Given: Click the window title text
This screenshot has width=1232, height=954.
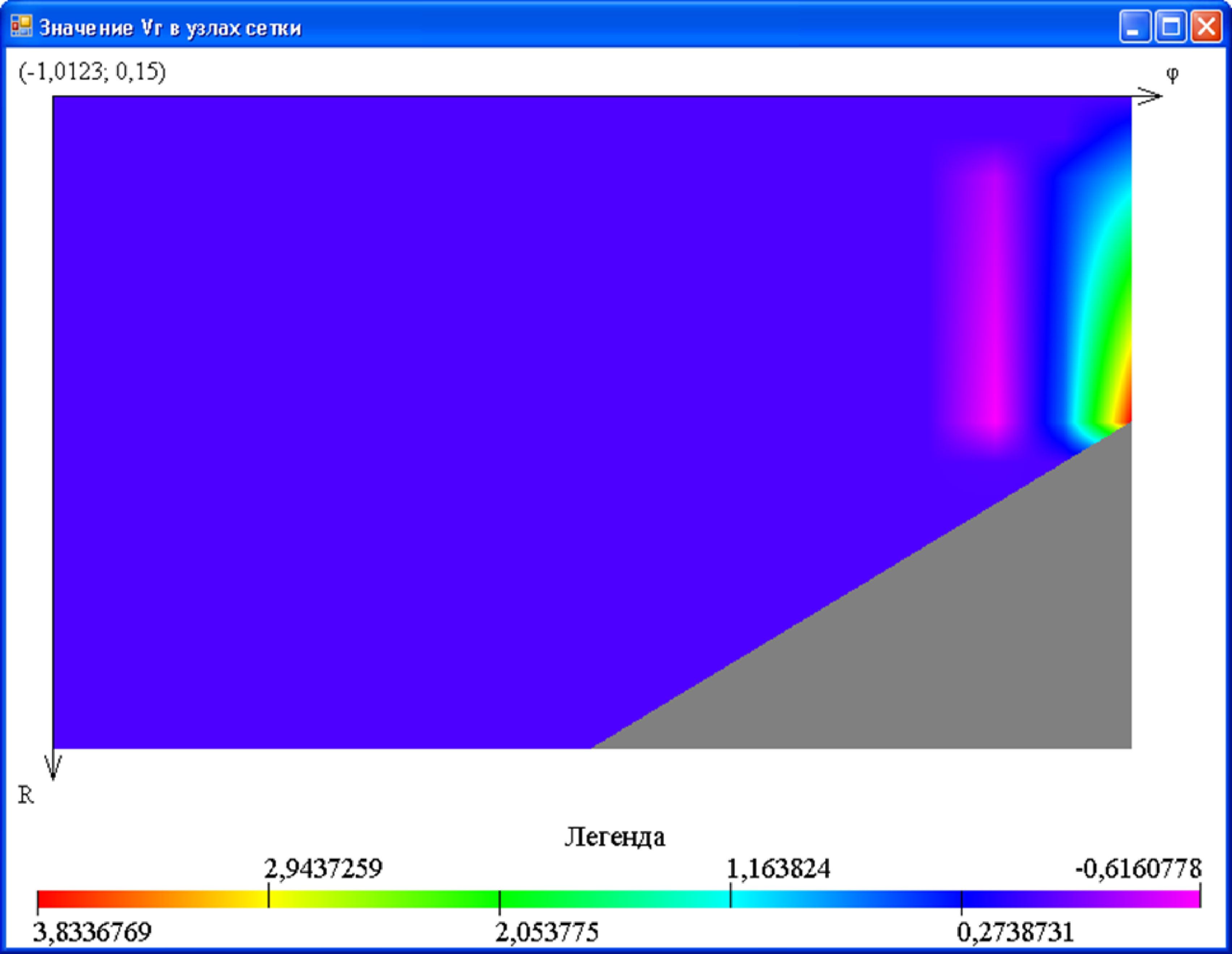Looking at the screenshot, I should 170,27.
